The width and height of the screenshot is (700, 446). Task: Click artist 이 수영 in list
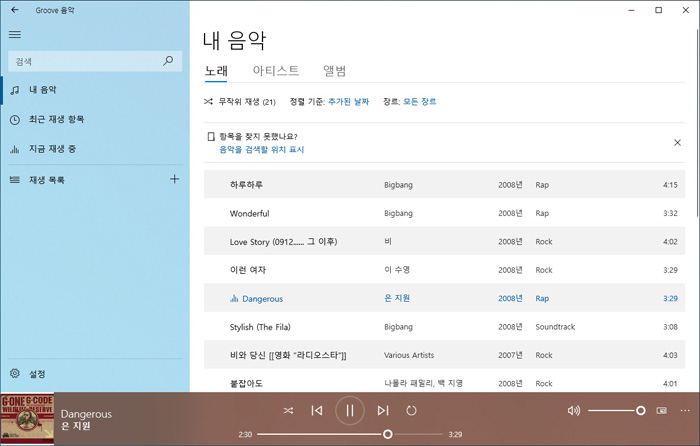(x=397, y=270)
